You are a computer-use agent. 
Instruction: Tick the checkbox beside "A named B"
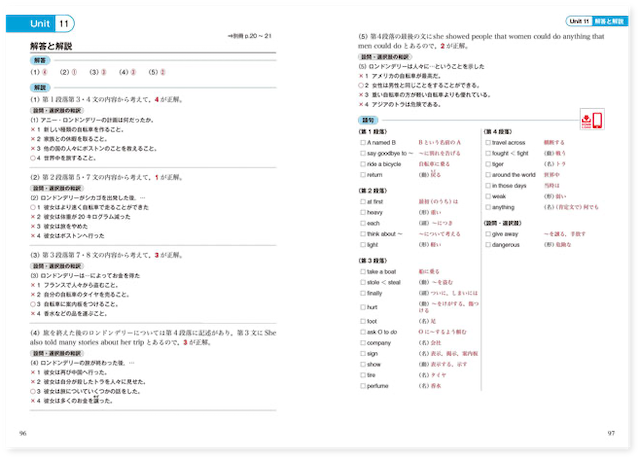pyautogui.click(x=362, y=142)
